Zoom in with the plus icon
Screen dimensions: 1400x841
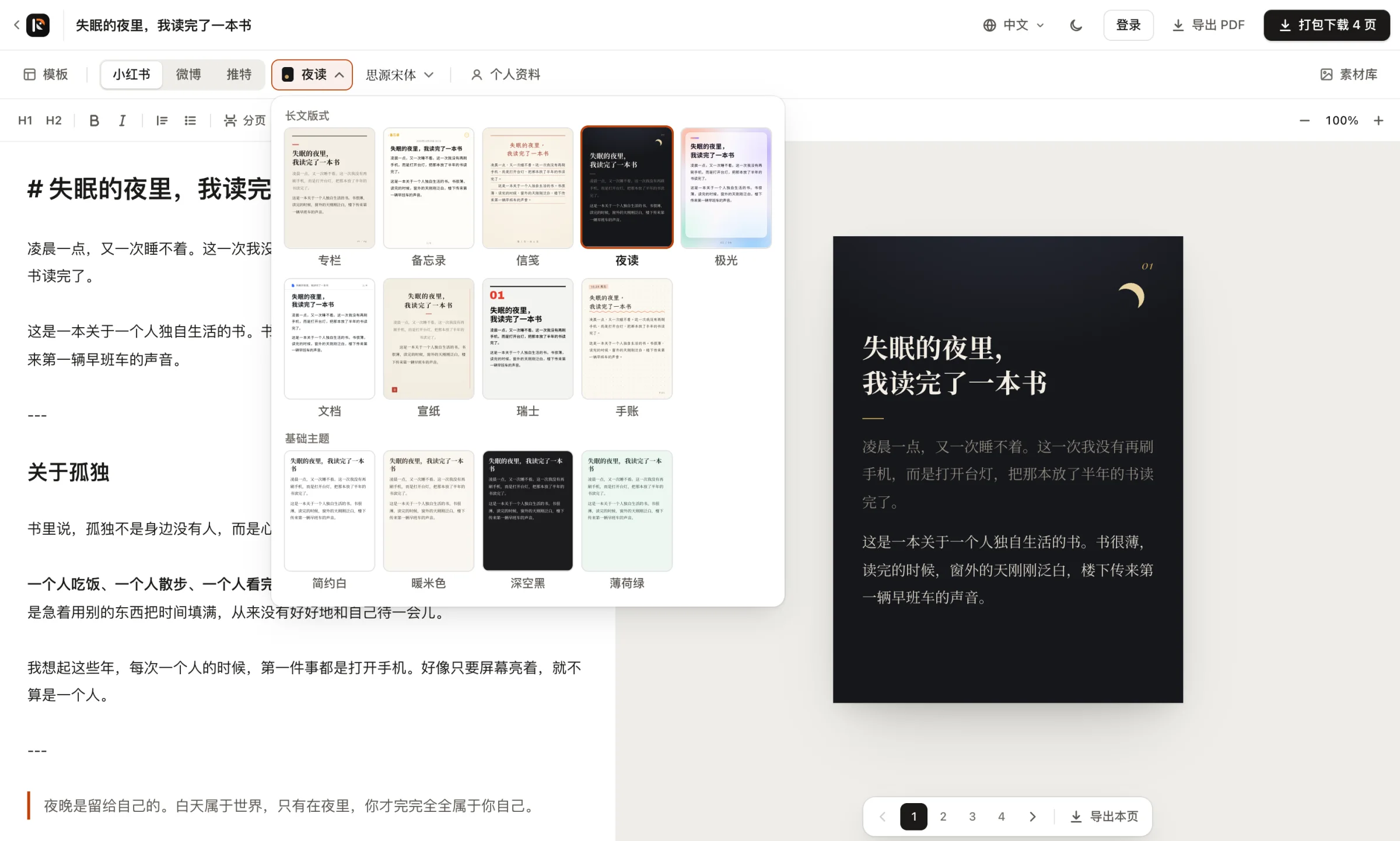point(1378,121)
